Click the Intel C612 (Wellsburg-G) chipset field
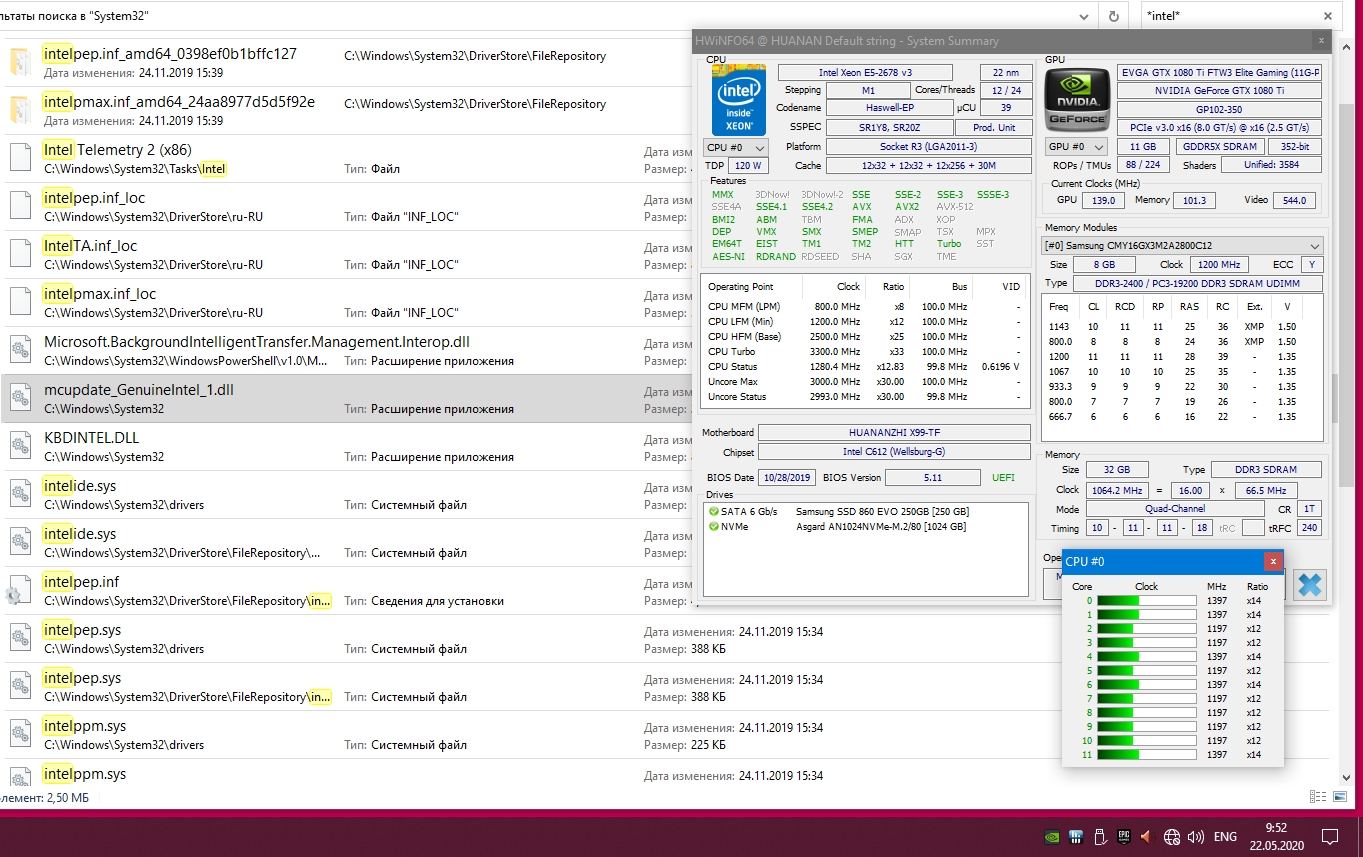Viewport: 1363px width, 857px height. (x=894, y=452)
